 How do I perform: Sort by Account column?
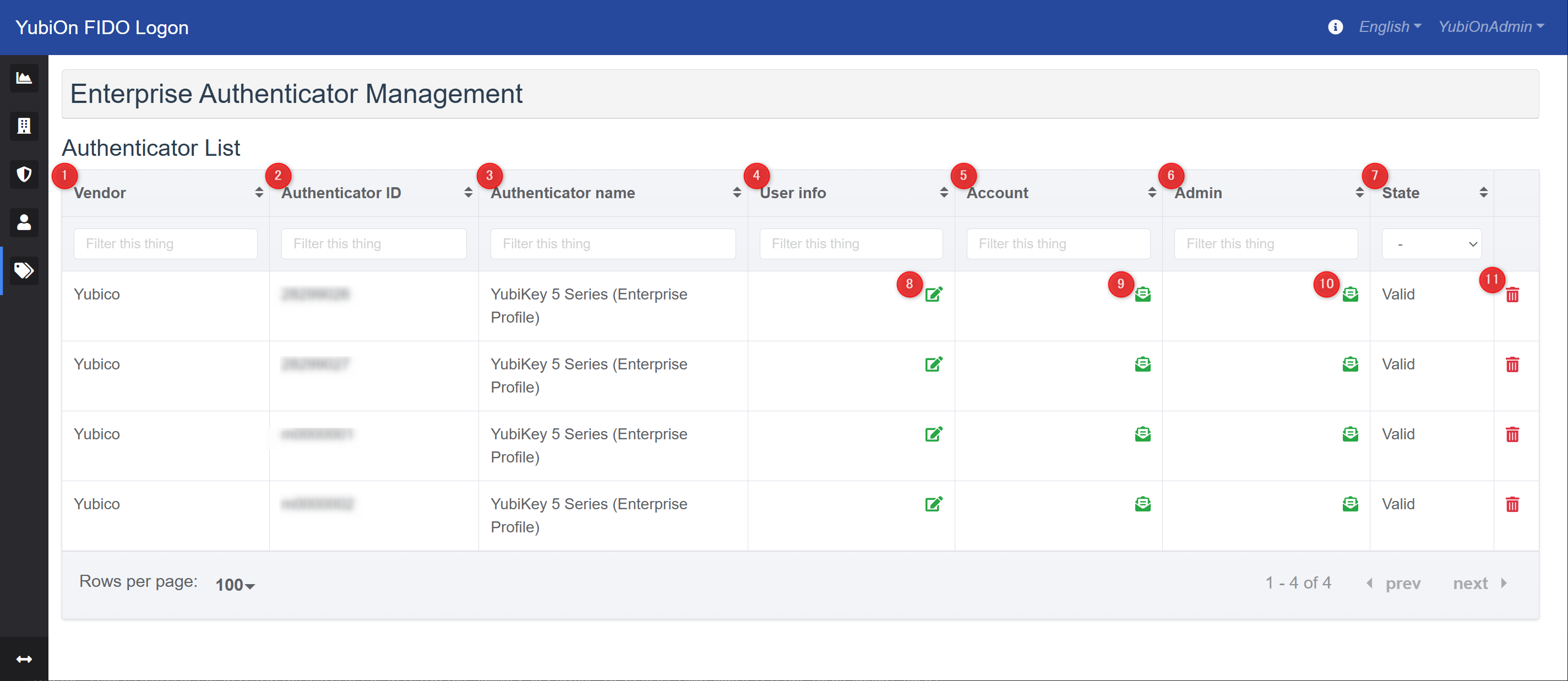(x=1152, y=193)
